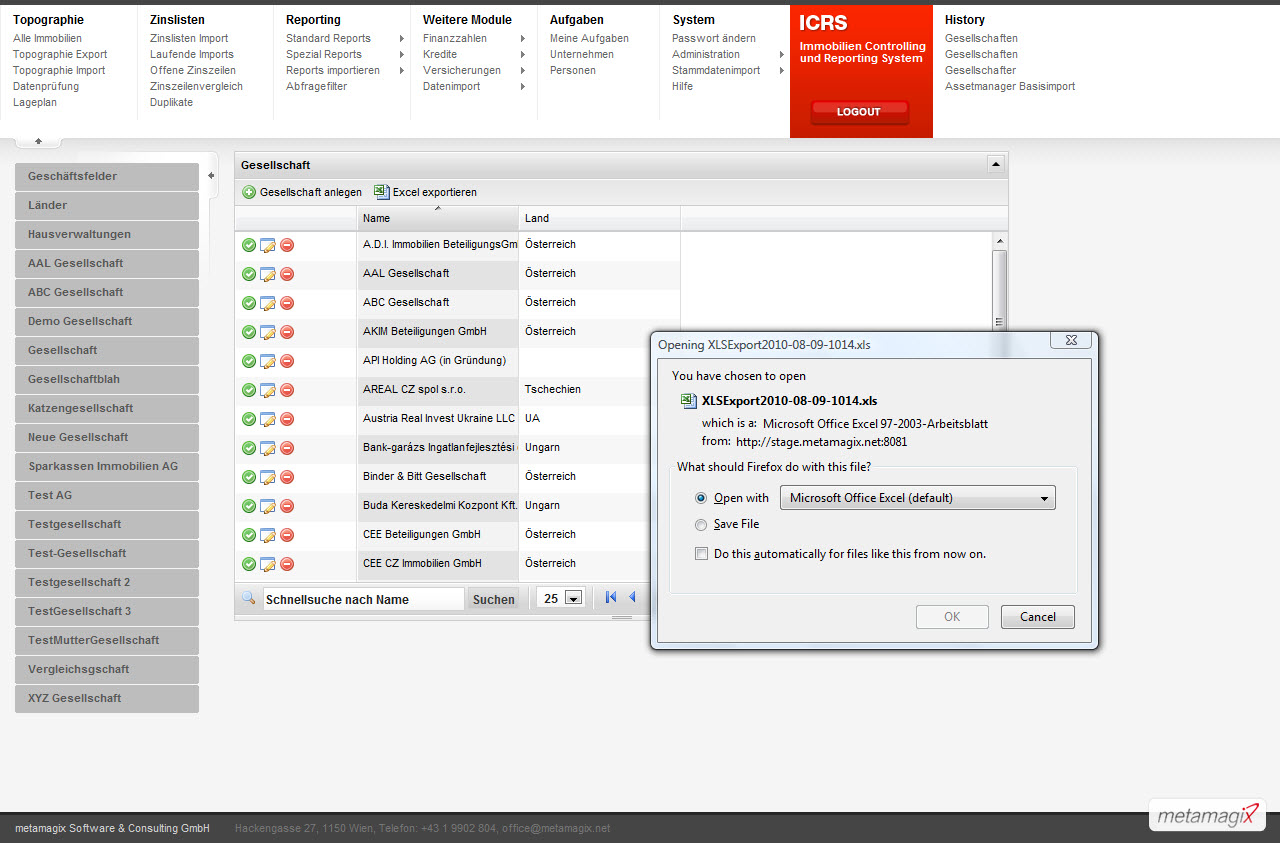Click Cancel in the download dialog
1280x843 pixels.
coord(1038,617)
